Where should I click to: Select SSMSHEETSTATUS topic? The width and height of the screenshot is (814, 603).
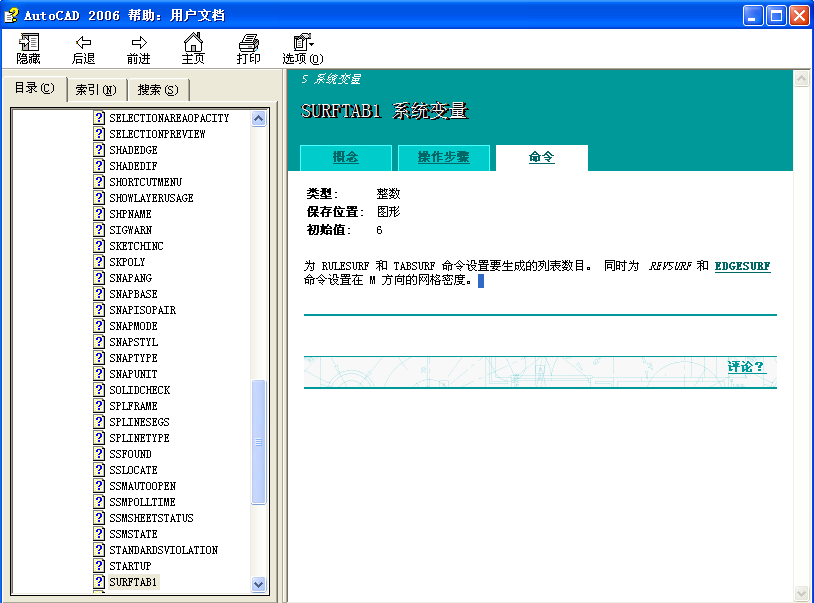click(x=151, y=518)
